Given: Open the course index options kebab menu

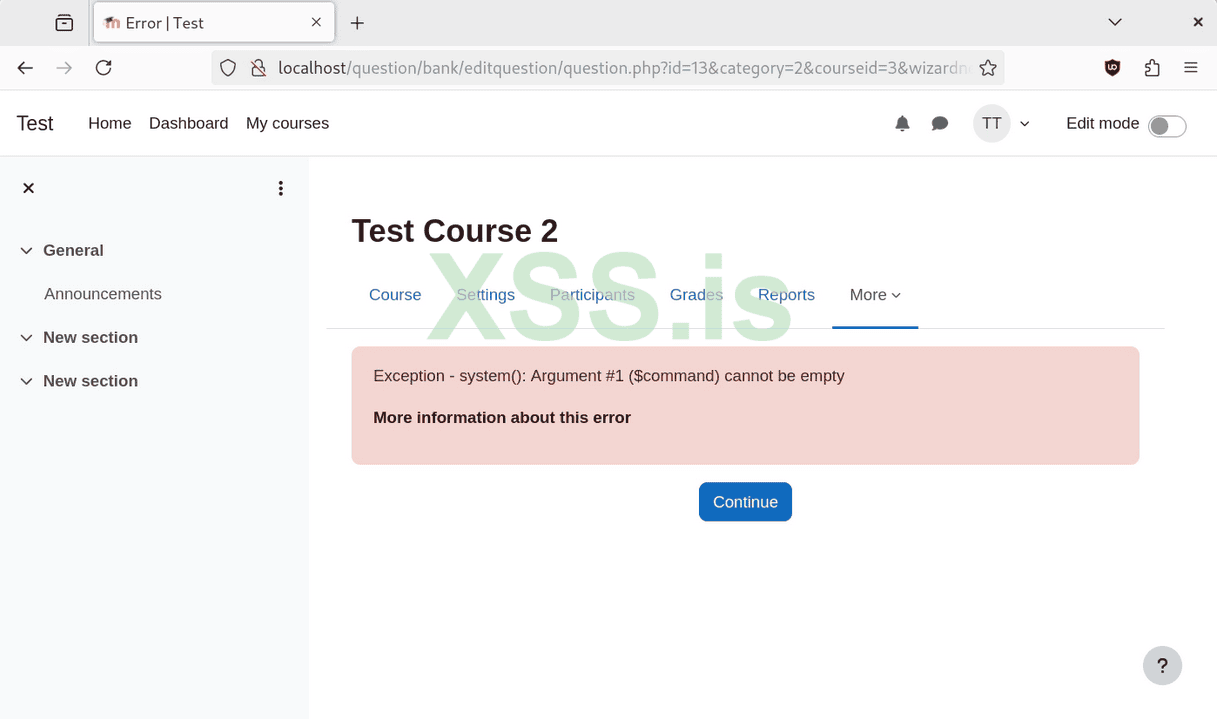Looking at the screenshot, I should point(281,188).
